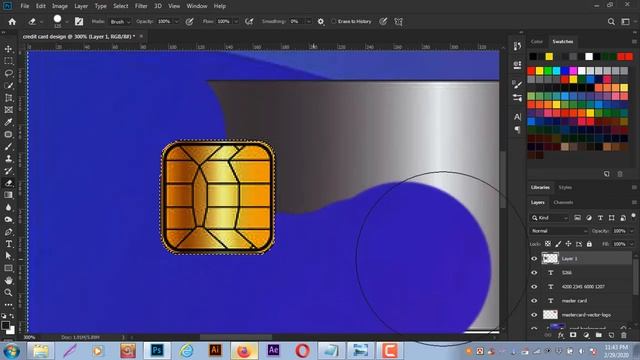640x360 pixels.
Task: Switch to the Color tab
Action: 537,42
